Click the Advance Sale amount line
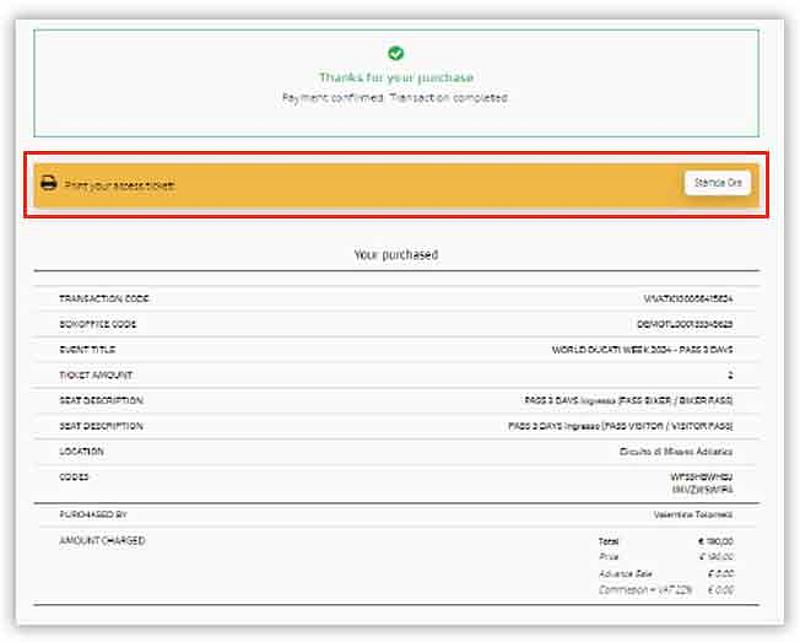The image size is (800, 642). point(664,574)
